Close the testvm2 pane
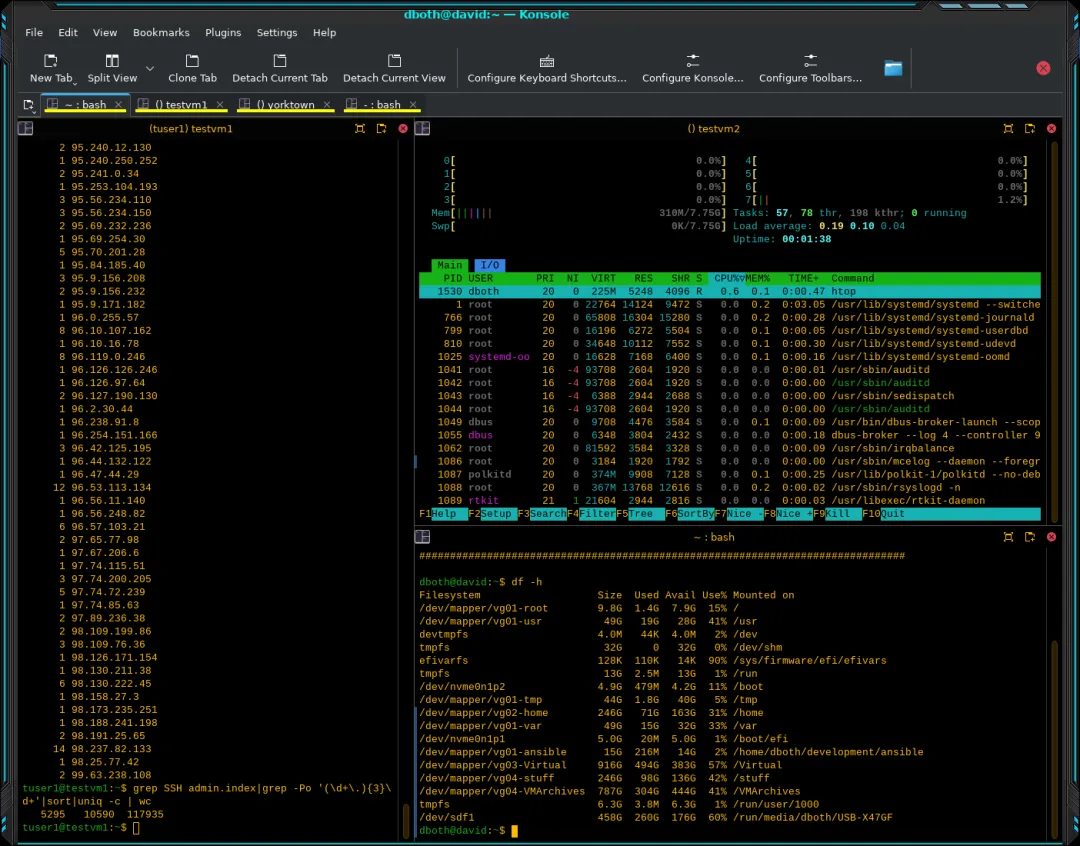Viewport: 1080px width, 846px height. point(1051,129)
